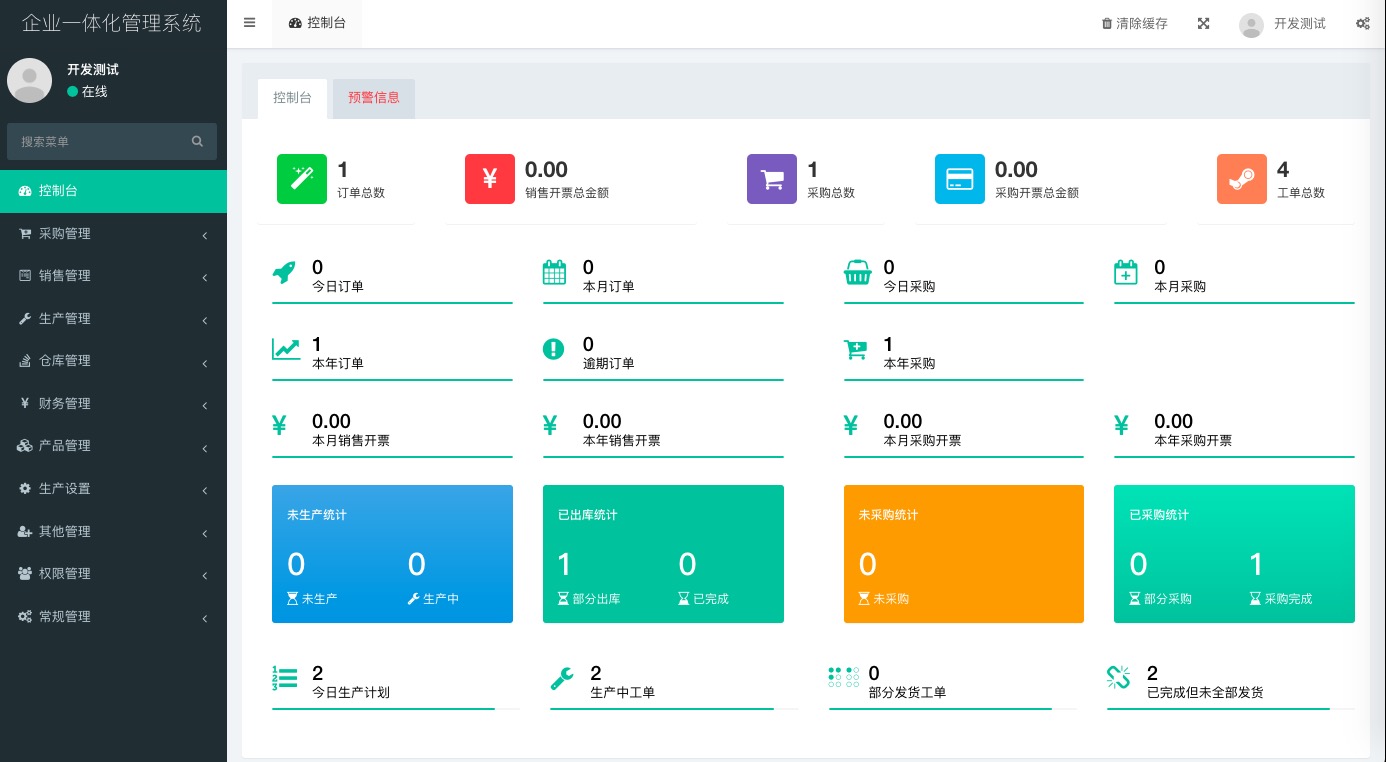1386x762 pixels.
Task: Expand the 仓库管理 sidebar menu
Action: (113, 361)
